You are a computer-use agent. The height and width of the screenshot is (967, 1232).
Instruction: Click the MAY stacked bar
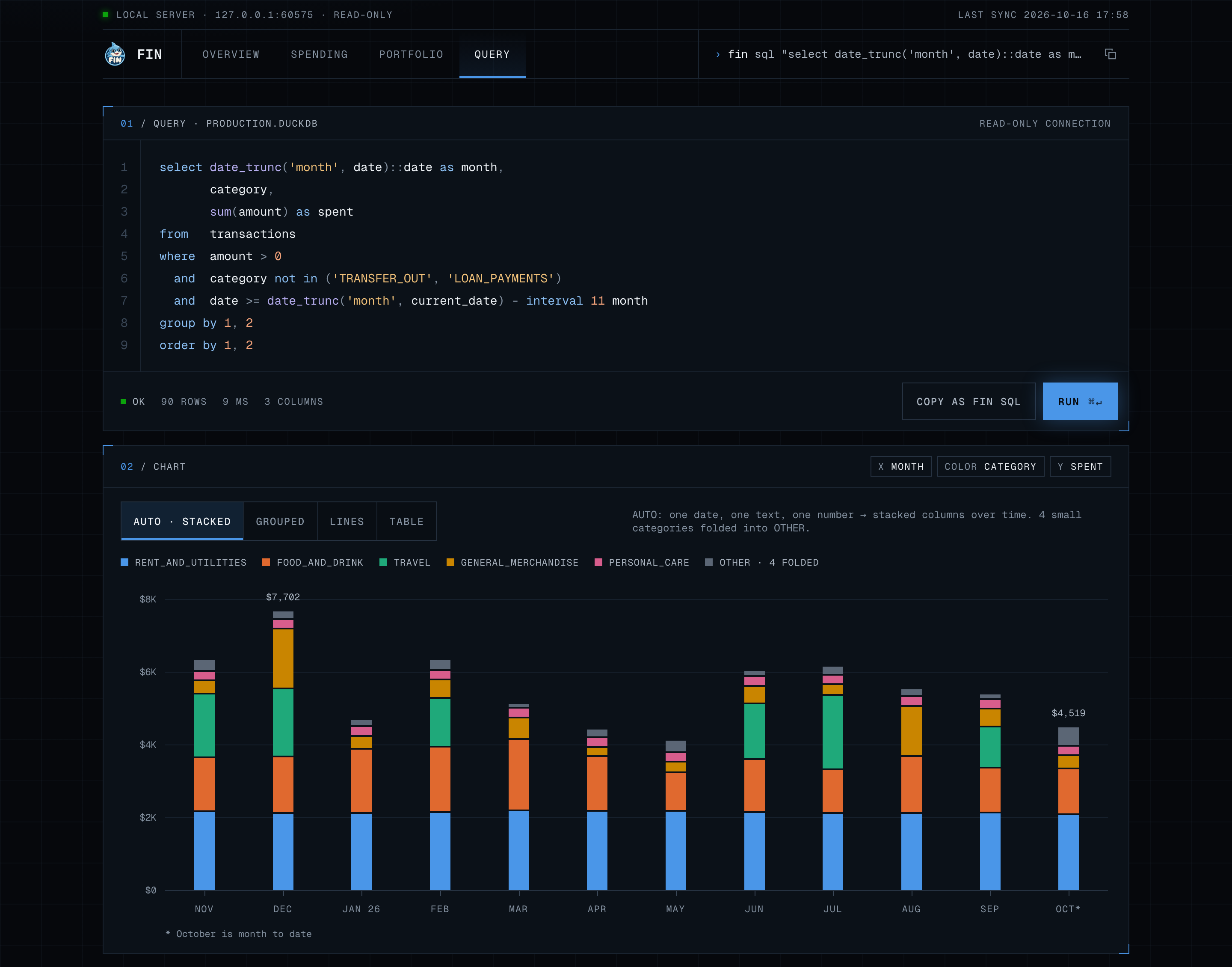click(676, 815)
